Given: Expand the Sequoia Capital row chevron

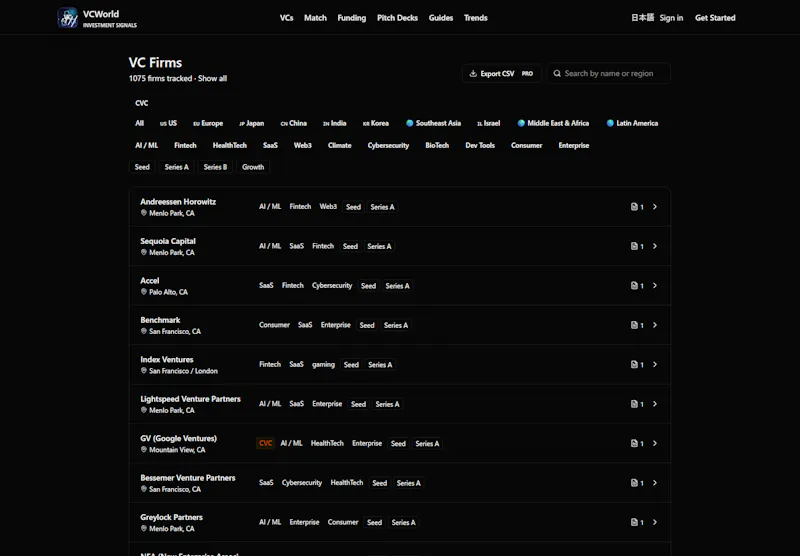Looking at the screenshot, I should (x=655, y=246).
